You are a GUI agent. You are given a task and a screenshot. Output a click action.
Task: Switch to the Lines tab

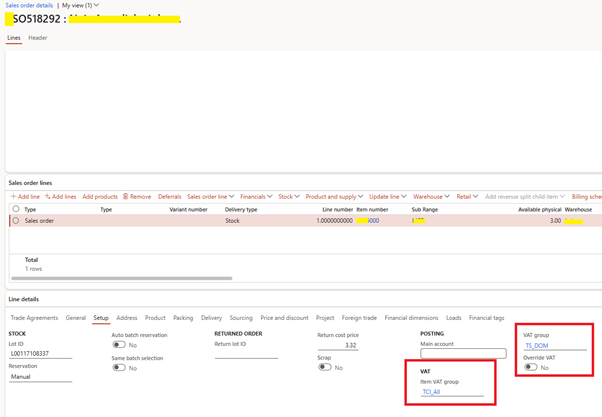coord(14,38)
